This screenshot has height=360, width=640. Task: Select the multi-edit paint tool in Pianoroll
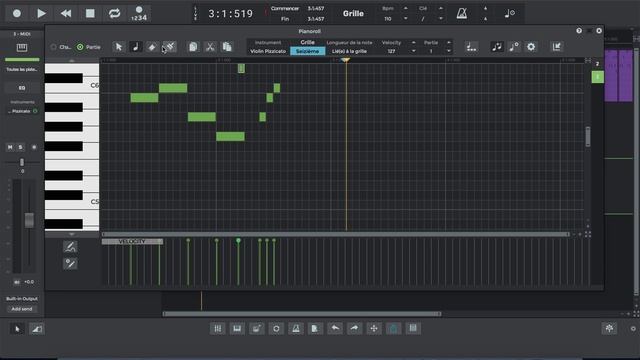[x=170, y=47]
